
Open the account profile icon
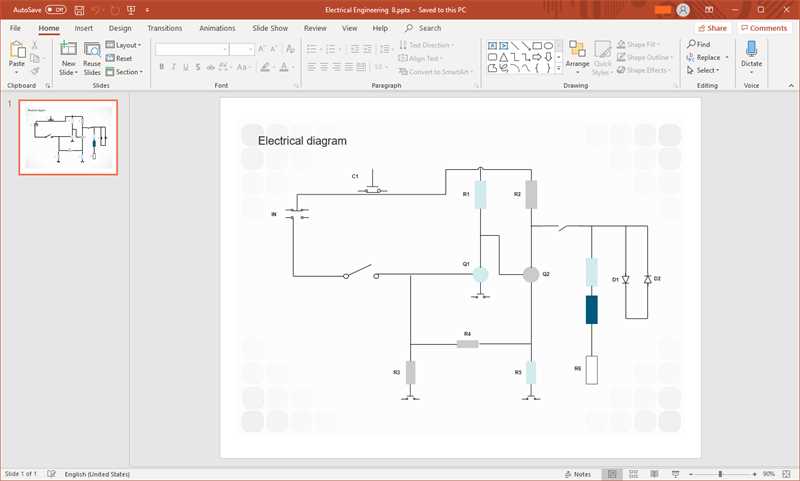683,10
